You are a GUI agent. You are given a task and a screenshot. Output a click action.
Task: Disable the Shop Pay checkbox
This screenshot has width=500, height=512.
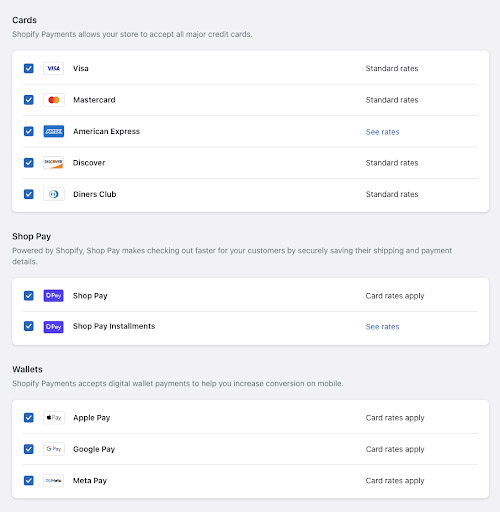point(29,296)
